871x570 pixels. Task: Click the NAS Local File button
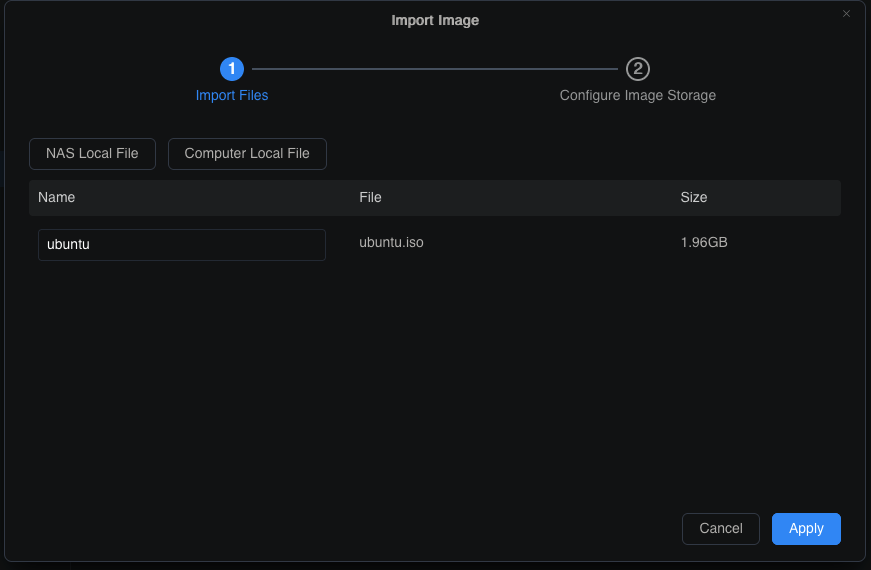coord(92,154)
